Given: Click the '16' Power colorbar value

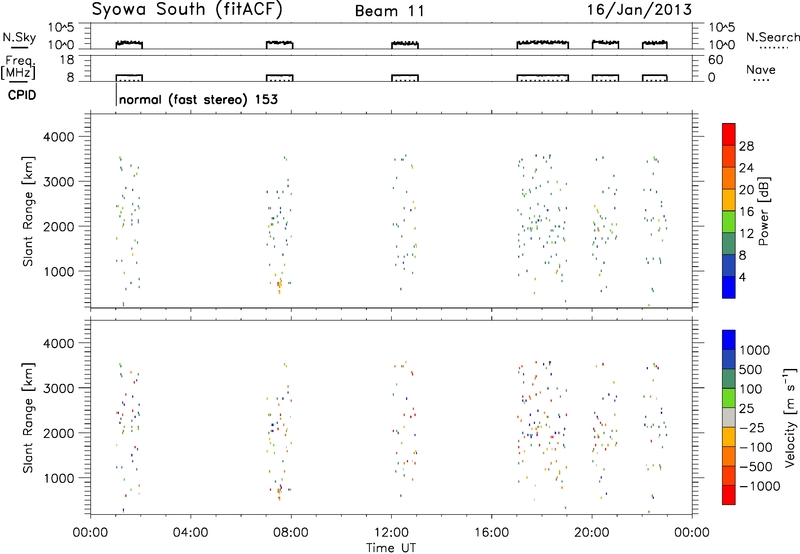Looking at the screenshot, I should 746,212.
